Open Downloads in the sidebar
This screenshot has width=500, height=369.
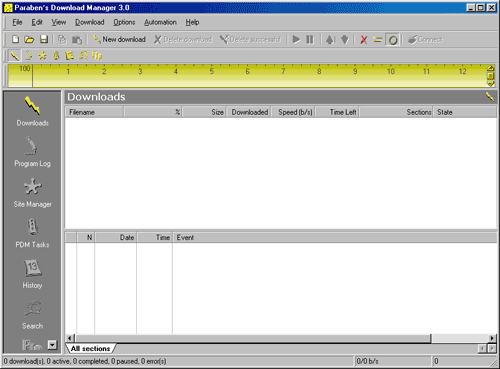pyautogui.click(x=32, y=111)
